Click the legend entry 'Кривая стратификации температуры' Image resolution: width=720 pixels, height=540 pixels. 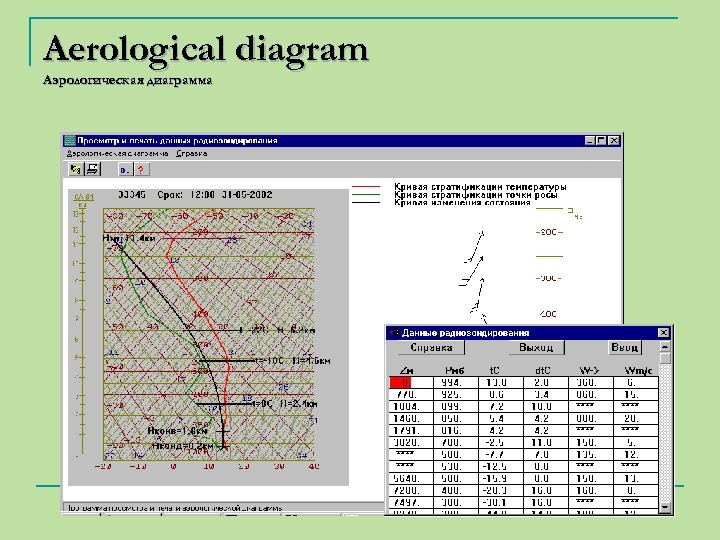[x=480, y=187]
